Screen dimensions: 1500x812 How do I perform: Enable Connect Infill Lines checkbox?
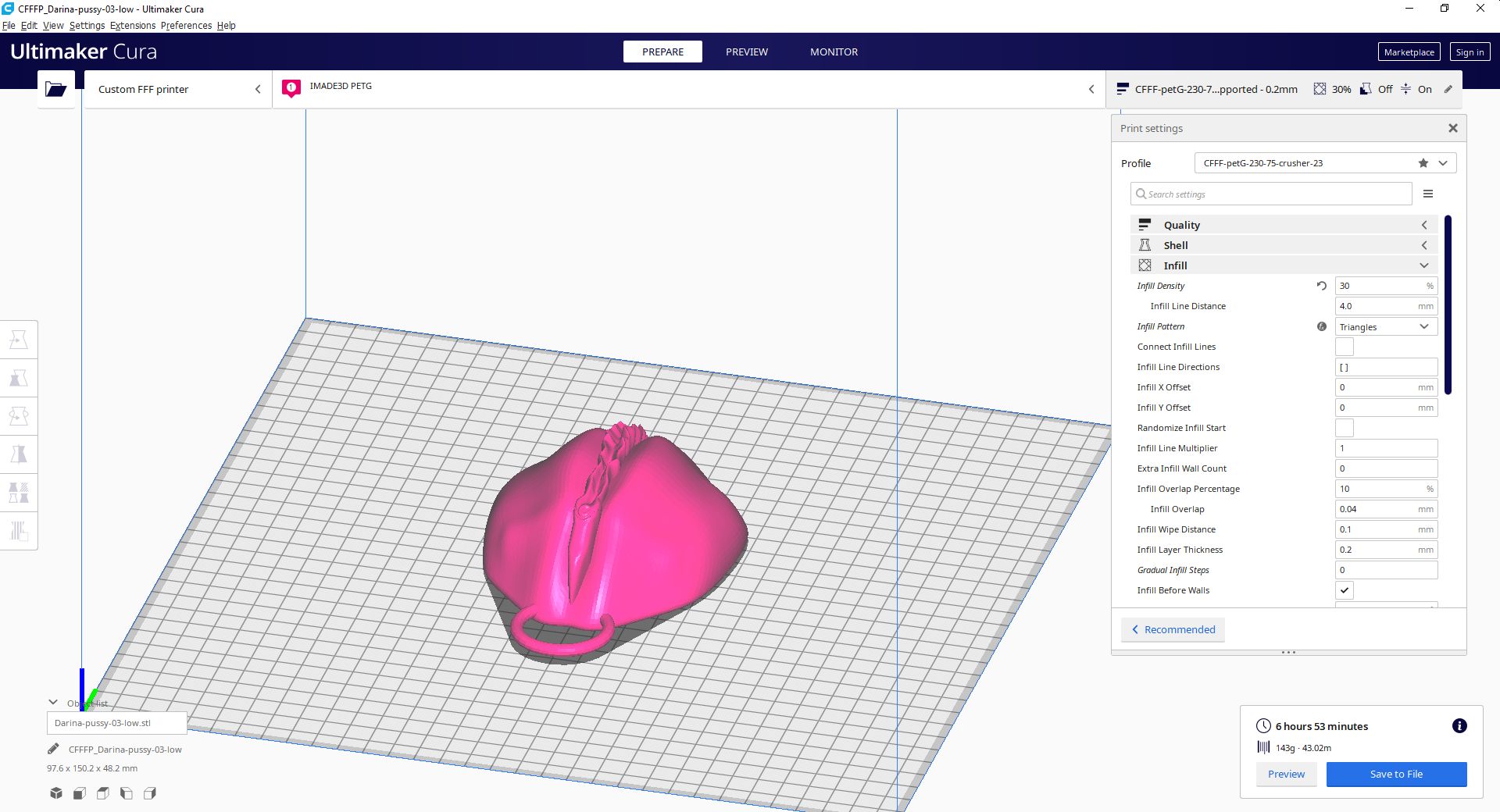(x=1345, y=347)
